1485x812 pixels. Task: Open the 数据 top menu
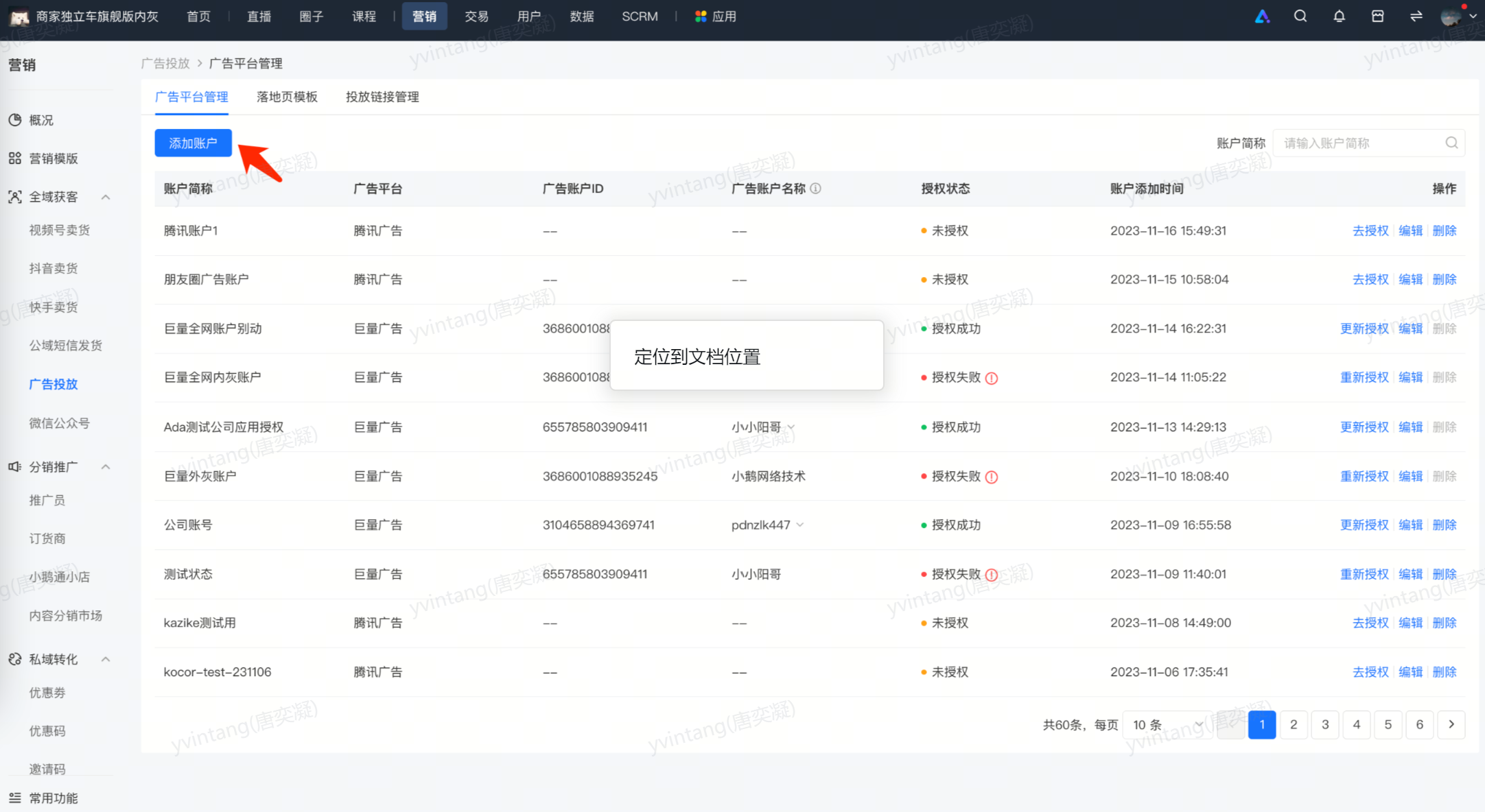pos(581,16)
